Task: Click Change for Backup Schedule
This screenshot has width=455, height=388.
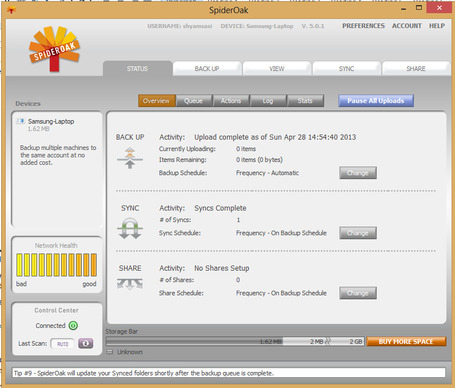Action: tap(358, 173)
